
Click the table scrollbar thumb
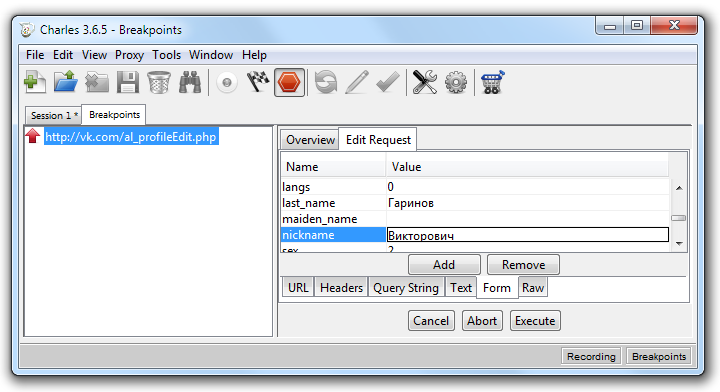pyautogui.click(x=679, y=218)
